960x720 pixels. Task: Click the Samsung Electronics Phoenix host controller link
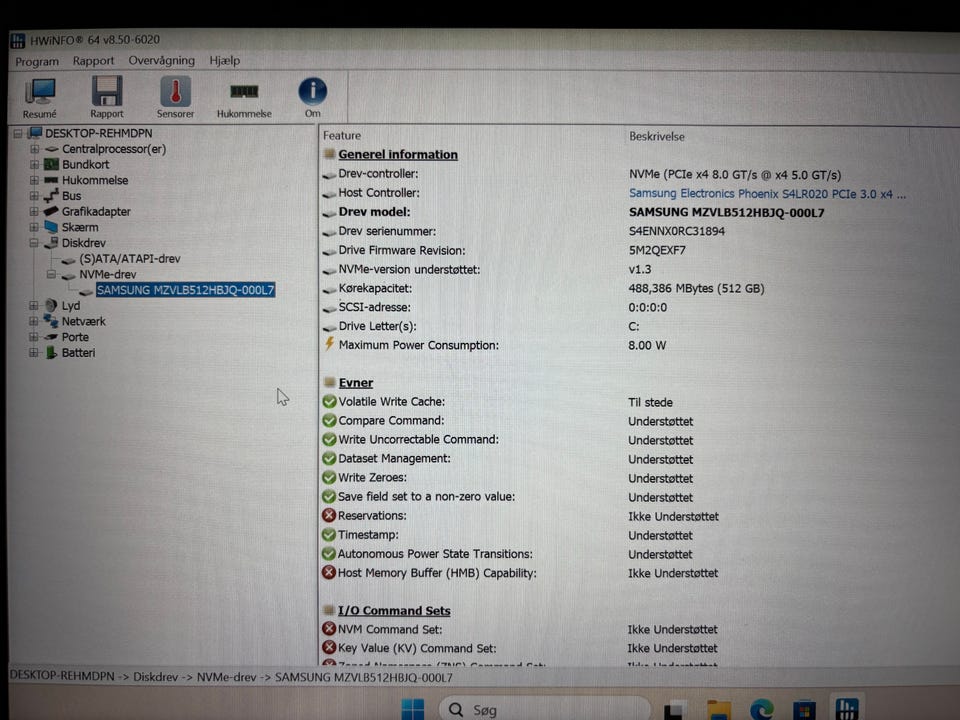pyautogui.click(x=767, y=193)
